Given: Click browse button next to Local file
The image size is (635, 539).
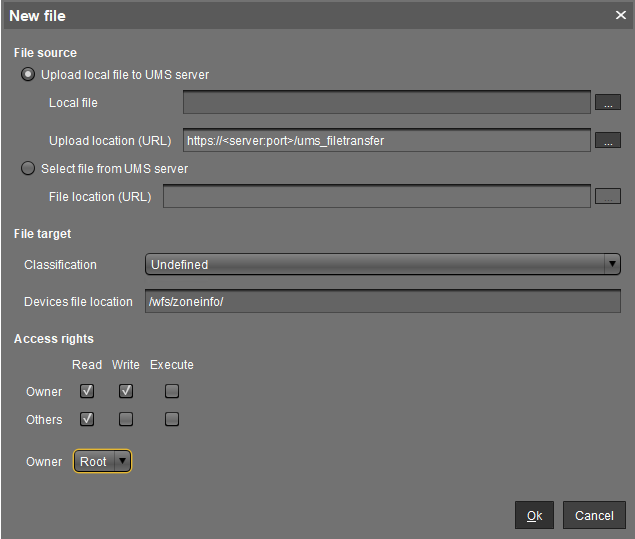Looking at the screenshot, I should pos(607,102).
